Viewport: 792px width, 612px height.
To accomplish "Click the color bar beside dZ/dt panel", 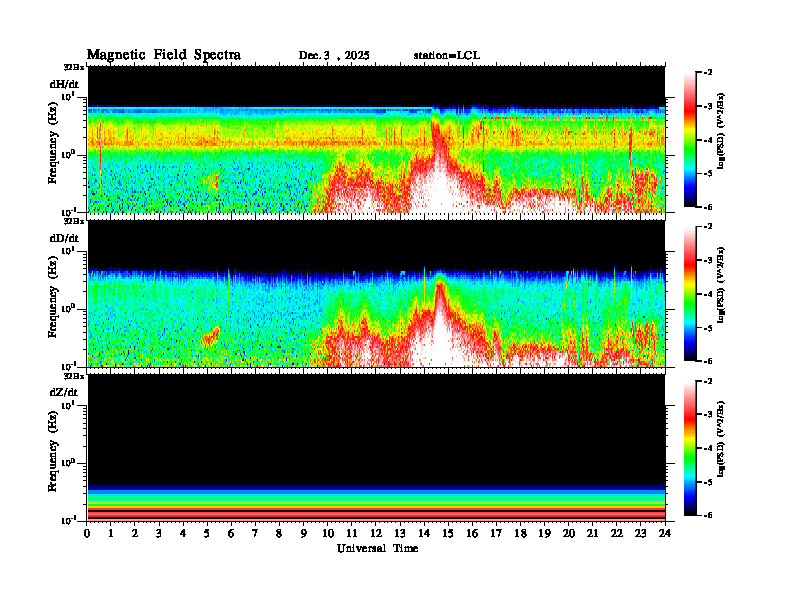I will (x=690, y=448).
